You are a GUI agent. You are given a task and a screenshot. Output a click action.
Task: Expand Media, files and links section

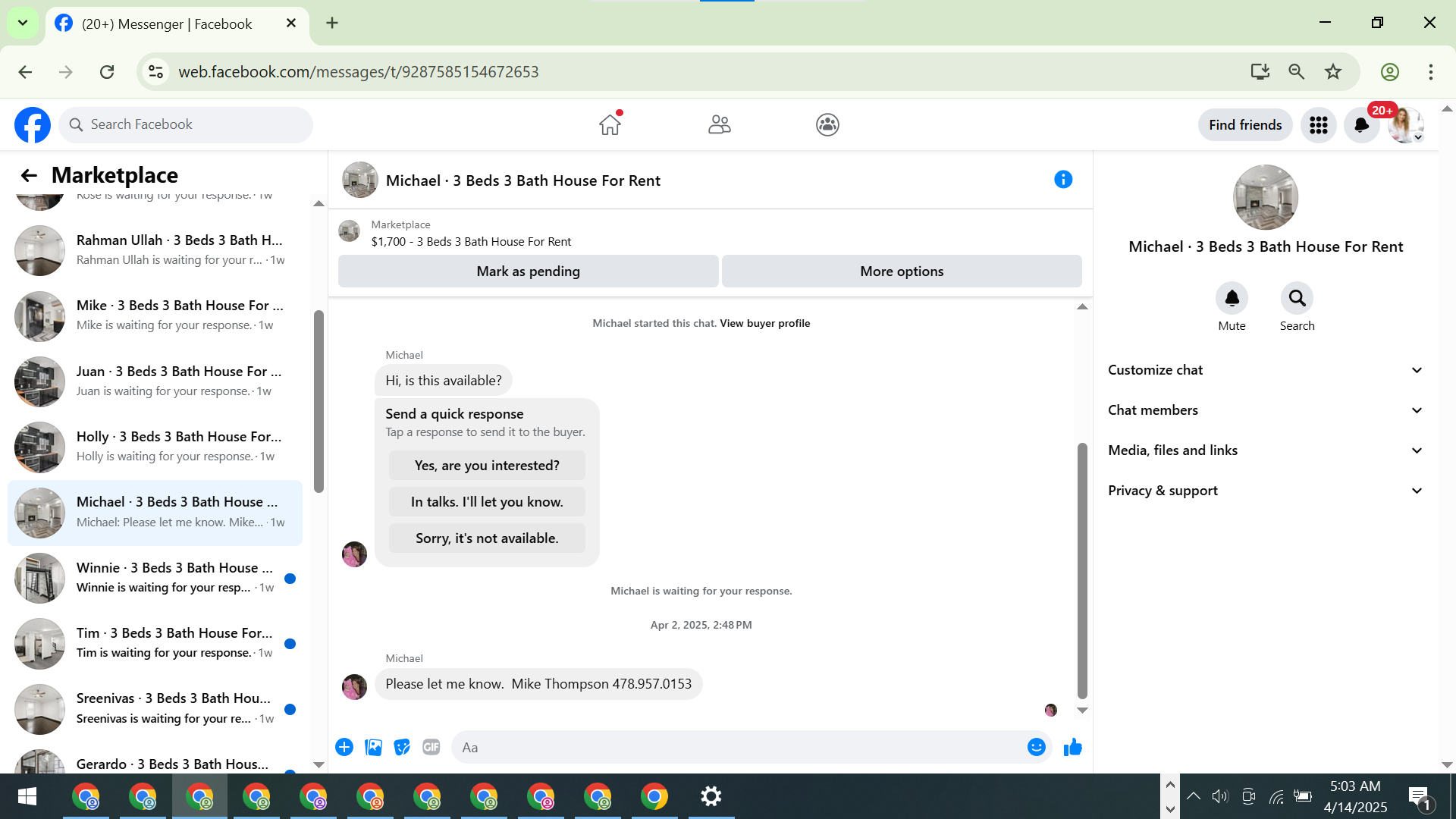1265,450
